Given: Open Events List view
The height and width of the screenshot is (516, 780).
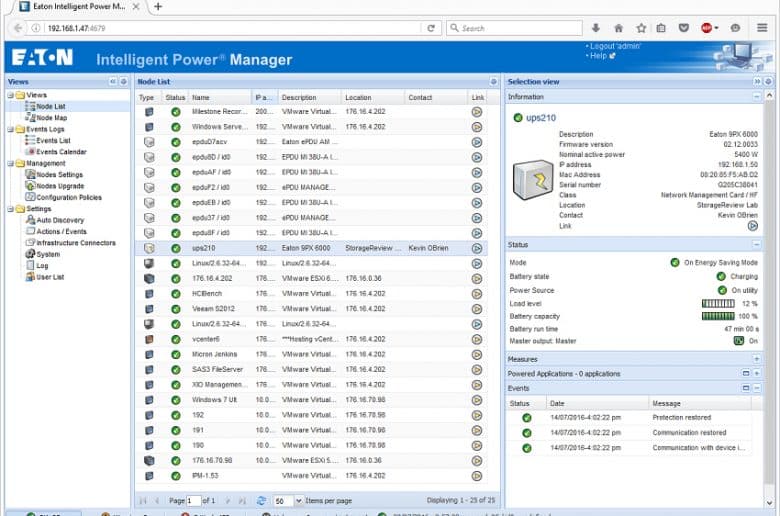Looking at the screenshot, I should pyautogui.click(x=53, y=141).
